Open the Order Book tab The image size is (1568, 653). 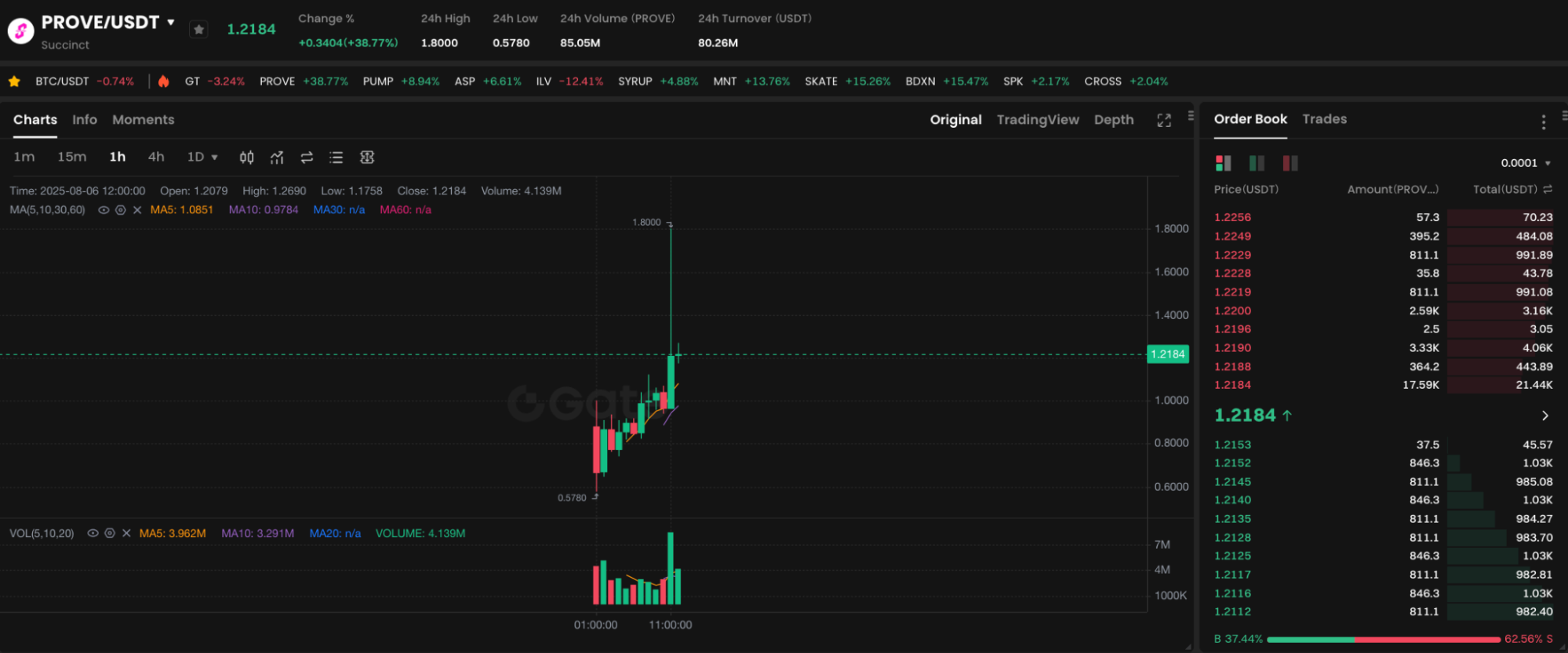(1250, 119)
